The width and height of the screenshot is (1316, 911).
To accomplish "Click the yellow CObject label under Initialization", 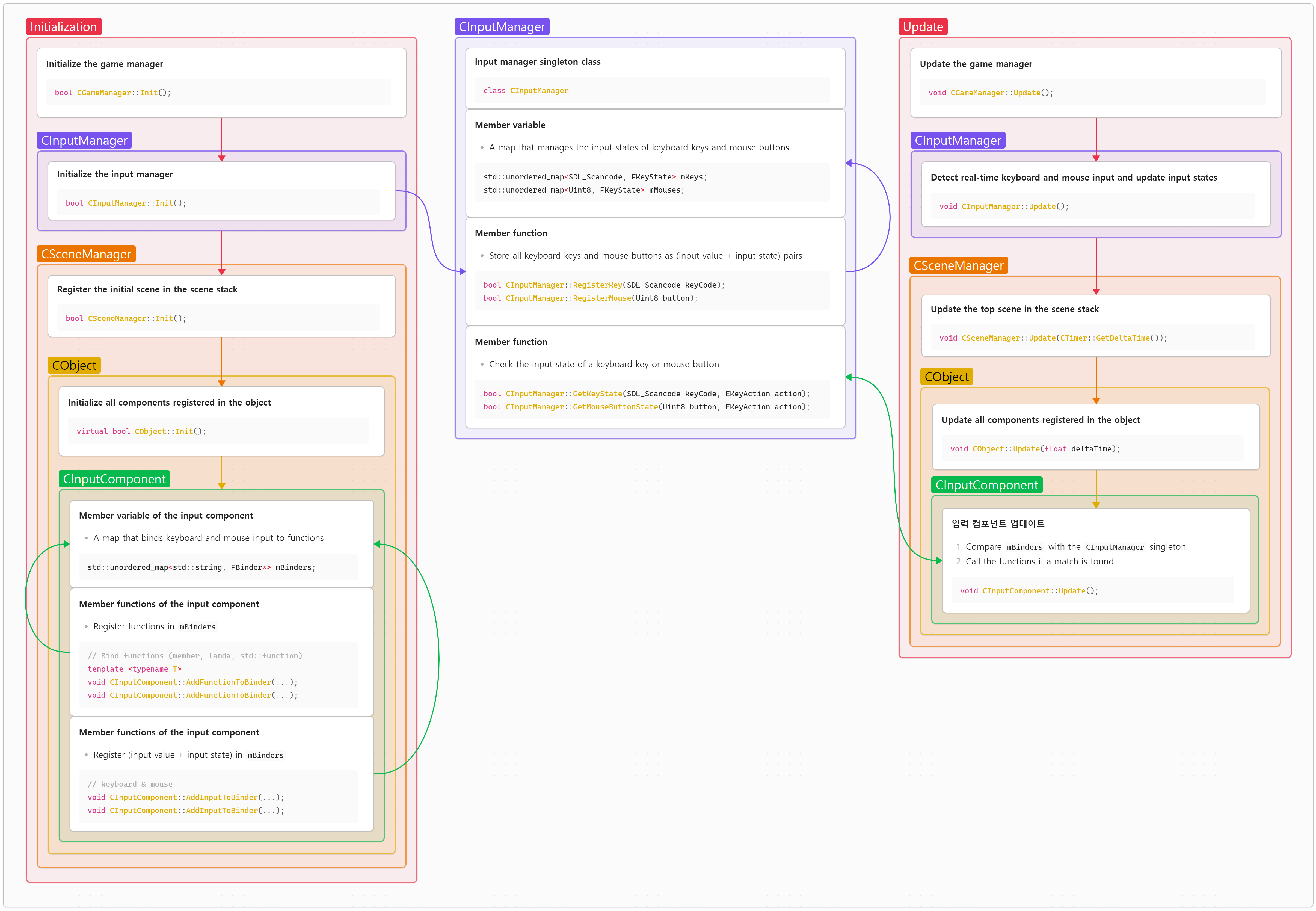I will (74, 365).
